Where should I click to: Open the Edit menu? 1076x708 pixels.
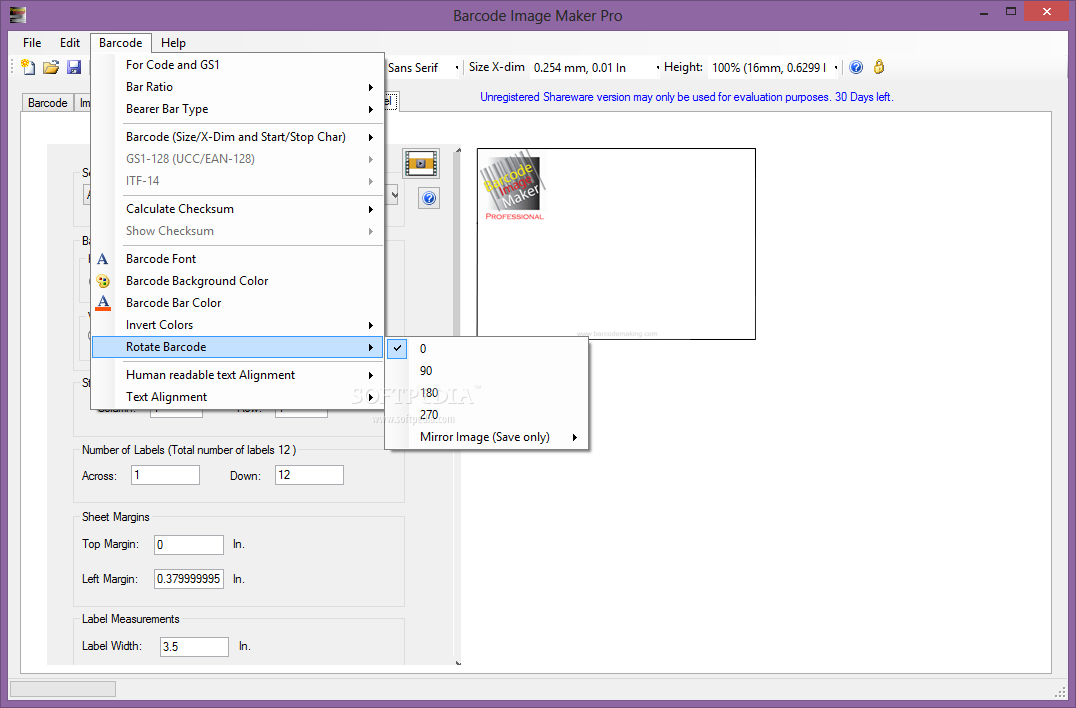(69, 43)
